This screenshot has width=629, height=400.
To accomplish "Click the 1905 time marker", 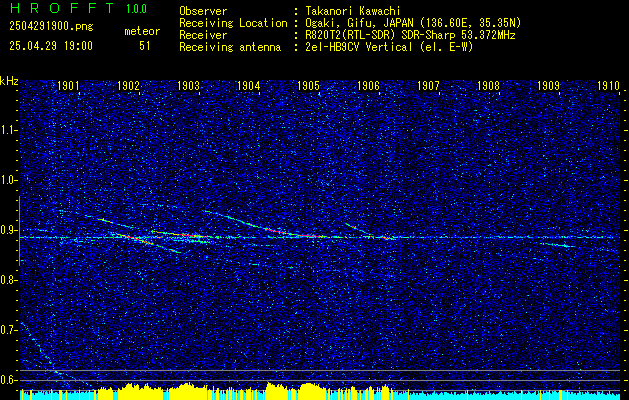I will coord(308,86).
